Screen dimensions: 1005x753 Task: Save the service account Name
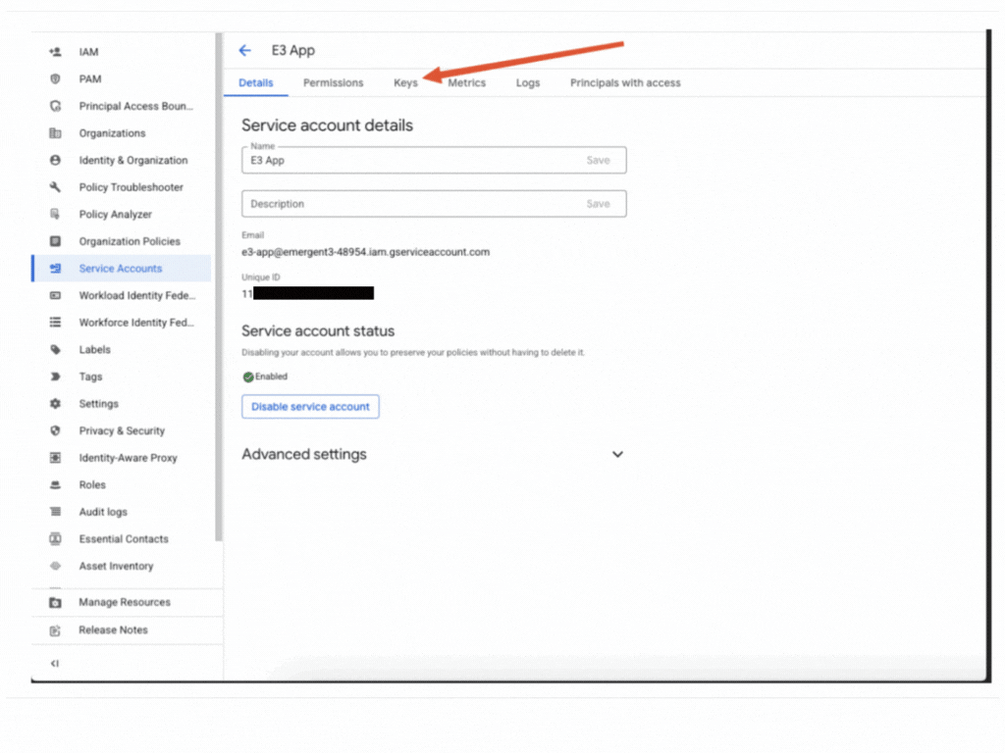(x=598, y=159)
